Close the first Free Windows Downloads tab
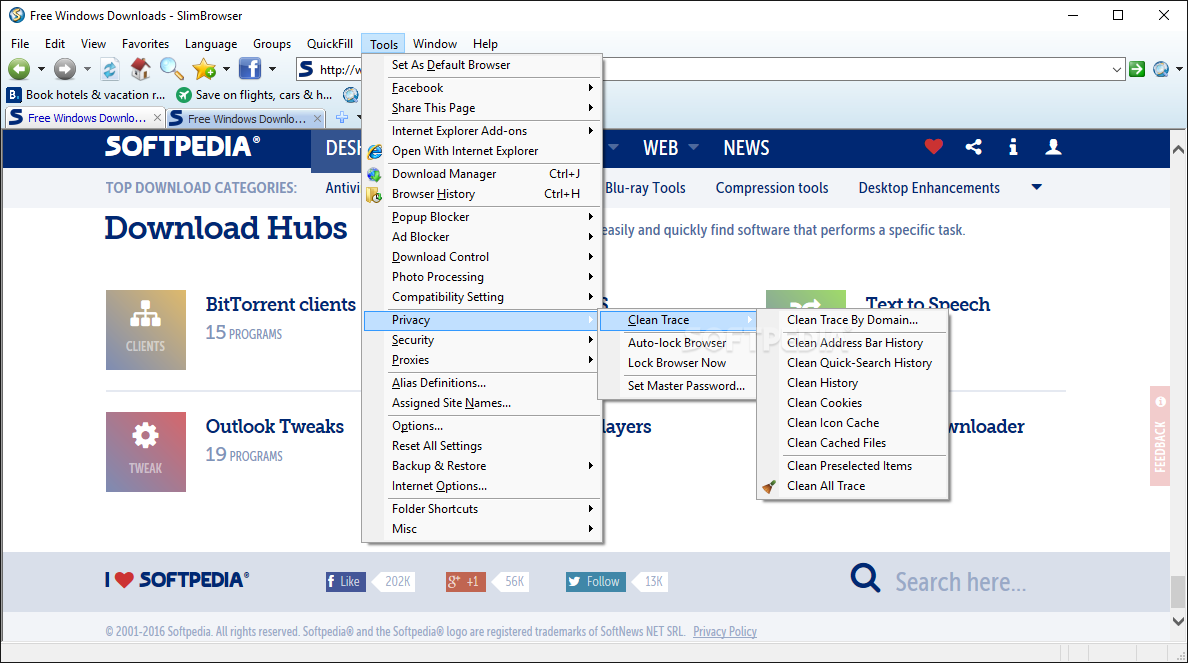The width and height of the screenshot is (1188, 663). pyautogui.click(x=157, y=117)
